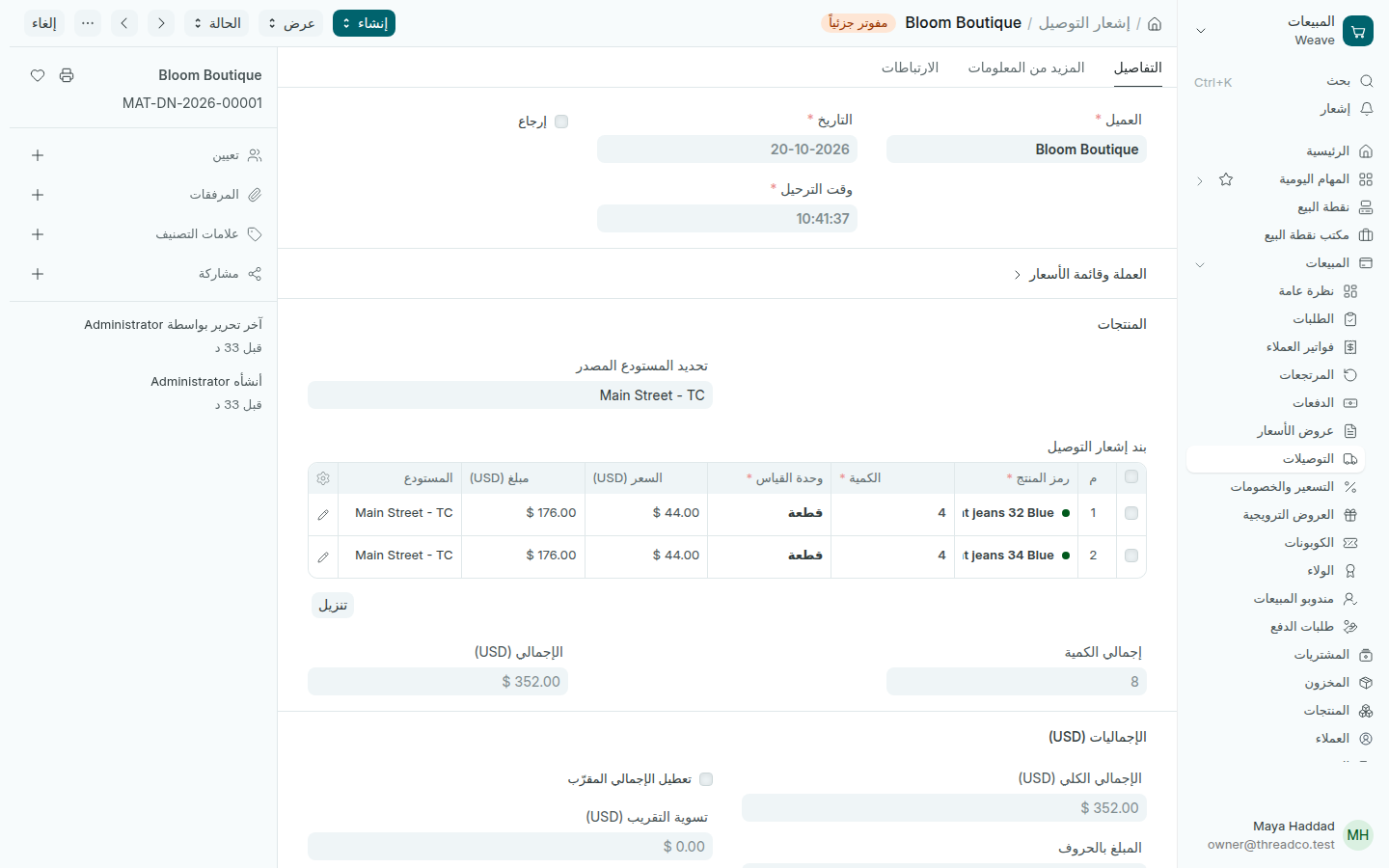Open the إنشاء dropdown button
This screenshot has width=1389, height=868.
[x=364, y=23]
